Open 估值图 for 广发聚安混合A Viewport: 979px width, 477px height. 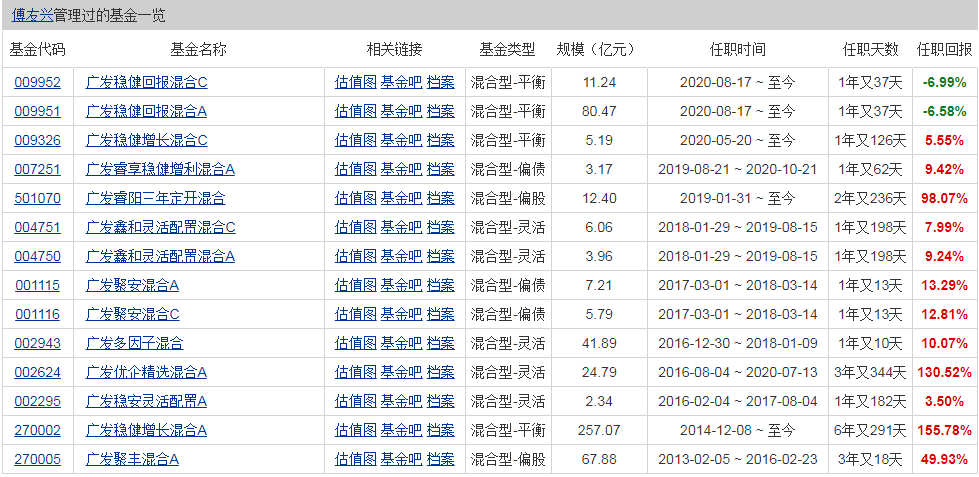pyautogui.click(x=355, y=285)
